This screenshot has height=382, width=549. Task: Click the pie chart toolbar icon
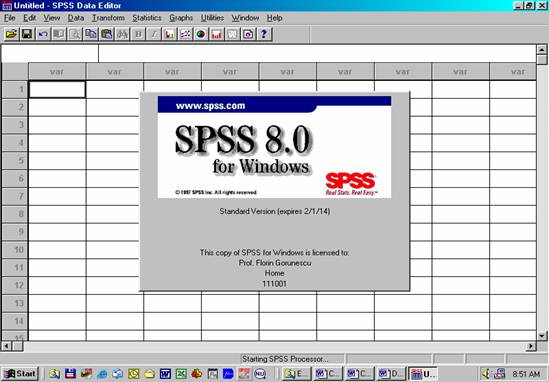pyautogui.click(x=201, y=34)
